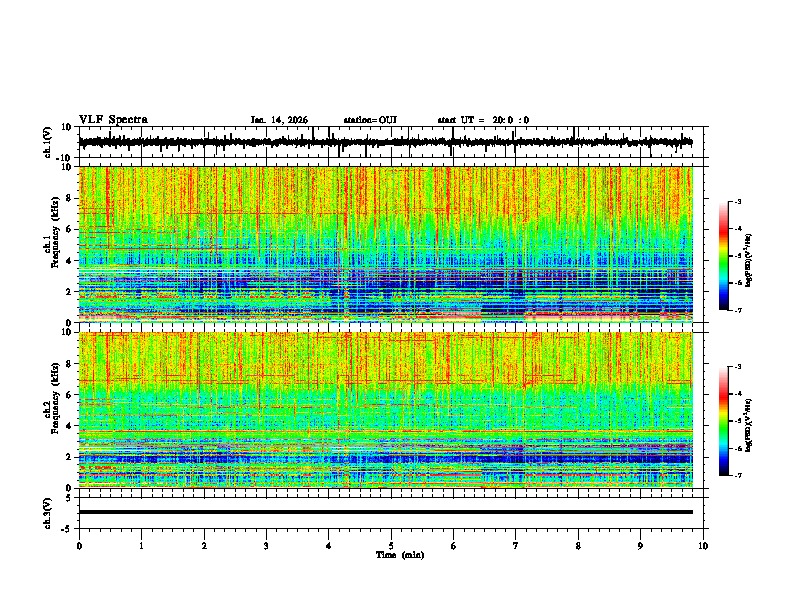
Task: Click time axis tick label '8'
Action: pyautogui.click(x=578, y=546)
